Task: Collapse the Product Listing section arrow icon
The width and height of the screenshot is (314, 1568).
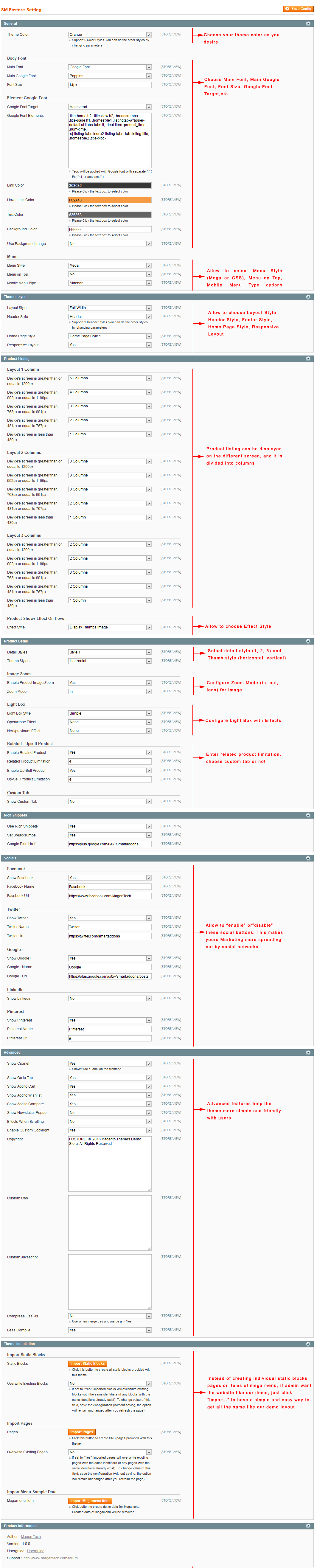Action: (x=308, y=358)
